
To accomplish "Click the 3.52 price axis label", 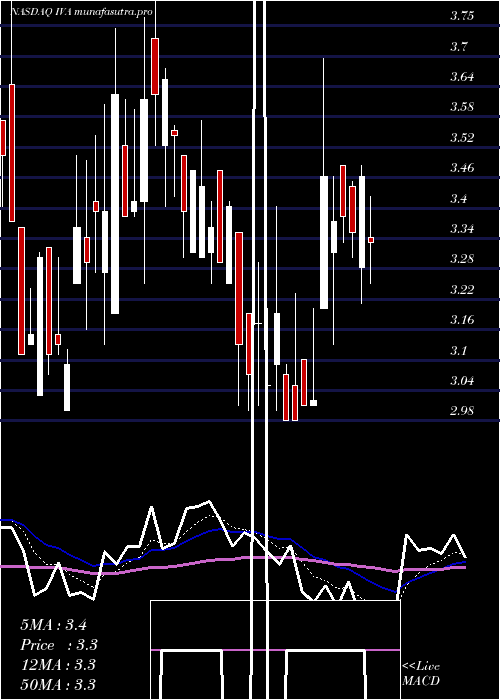I will point(462,138).
